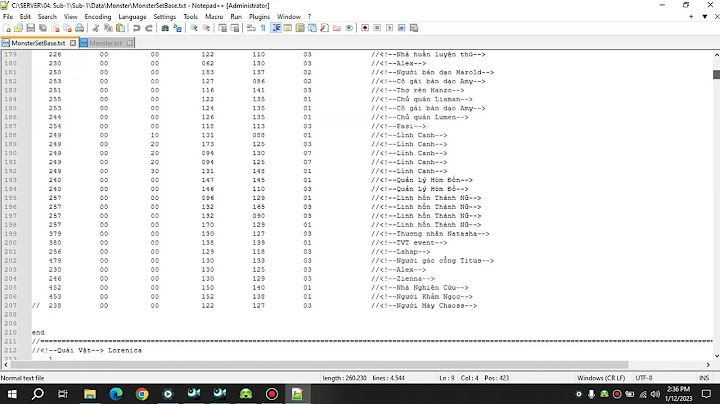Viewport: 720px width, 404px height.
Task: Open the Tools menu
Action: coord(191,17)
